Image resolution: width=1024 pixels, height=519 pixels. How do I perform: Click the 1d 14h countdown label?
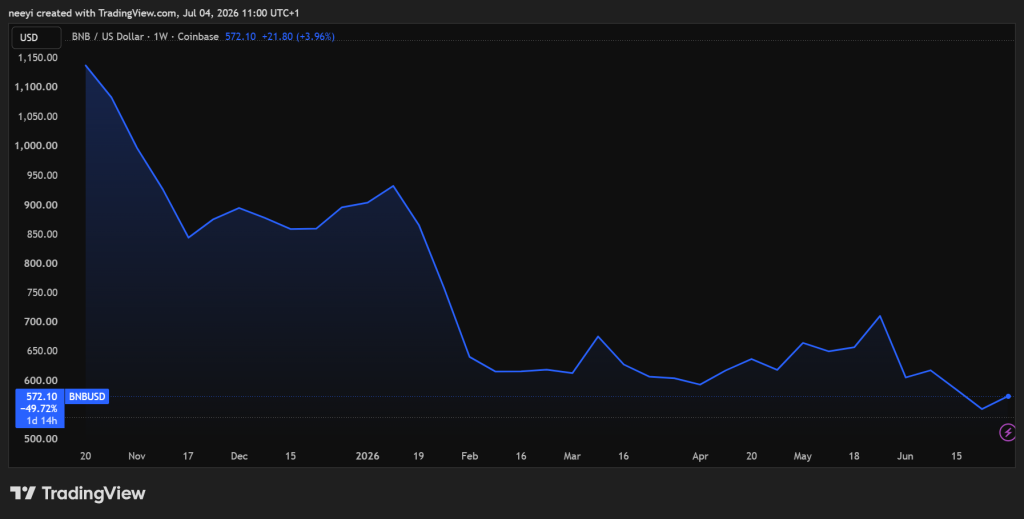click(42, 421)
